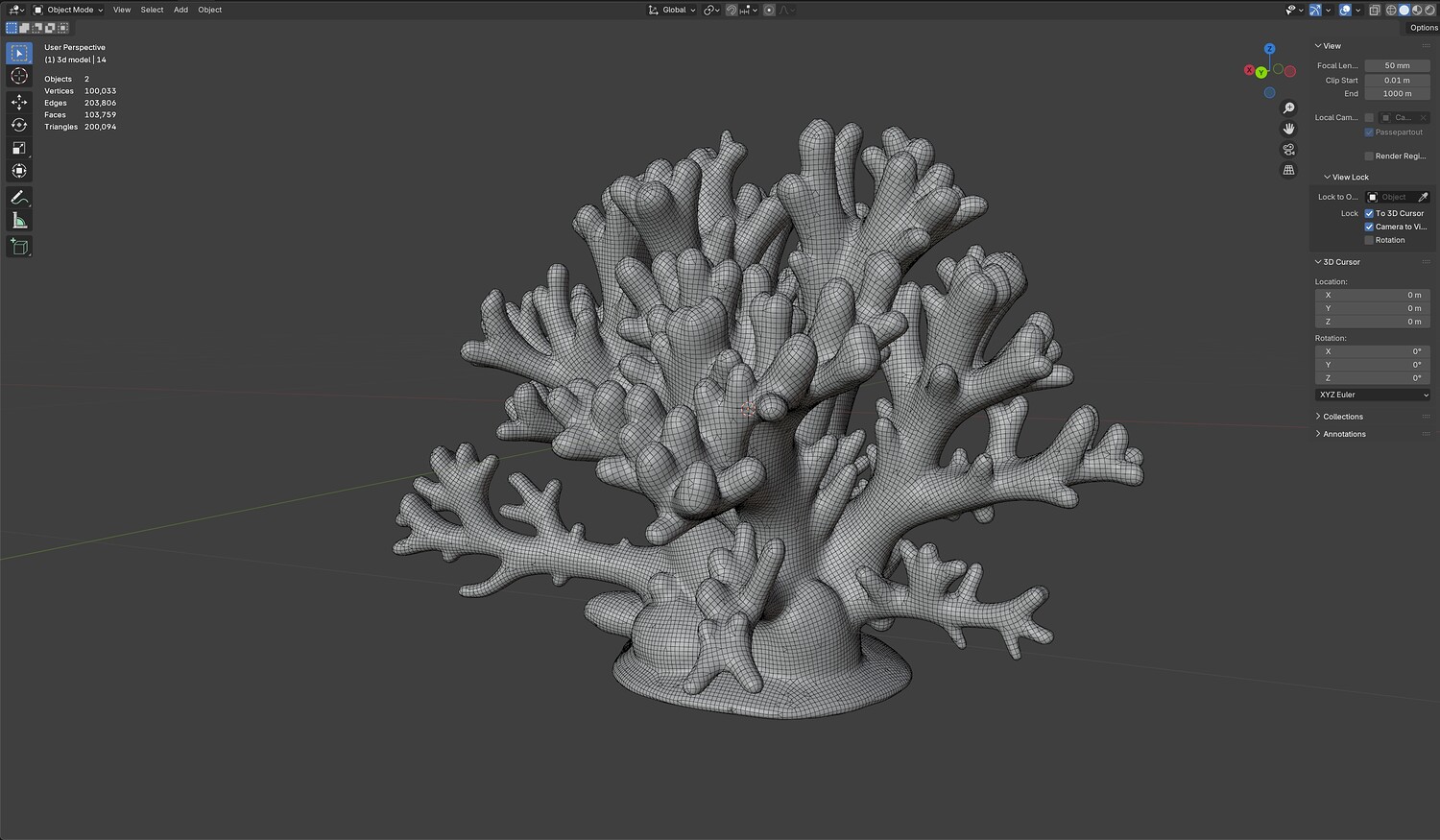
Task: Set selection mode to new selection
Action: (x=12, y=29)
